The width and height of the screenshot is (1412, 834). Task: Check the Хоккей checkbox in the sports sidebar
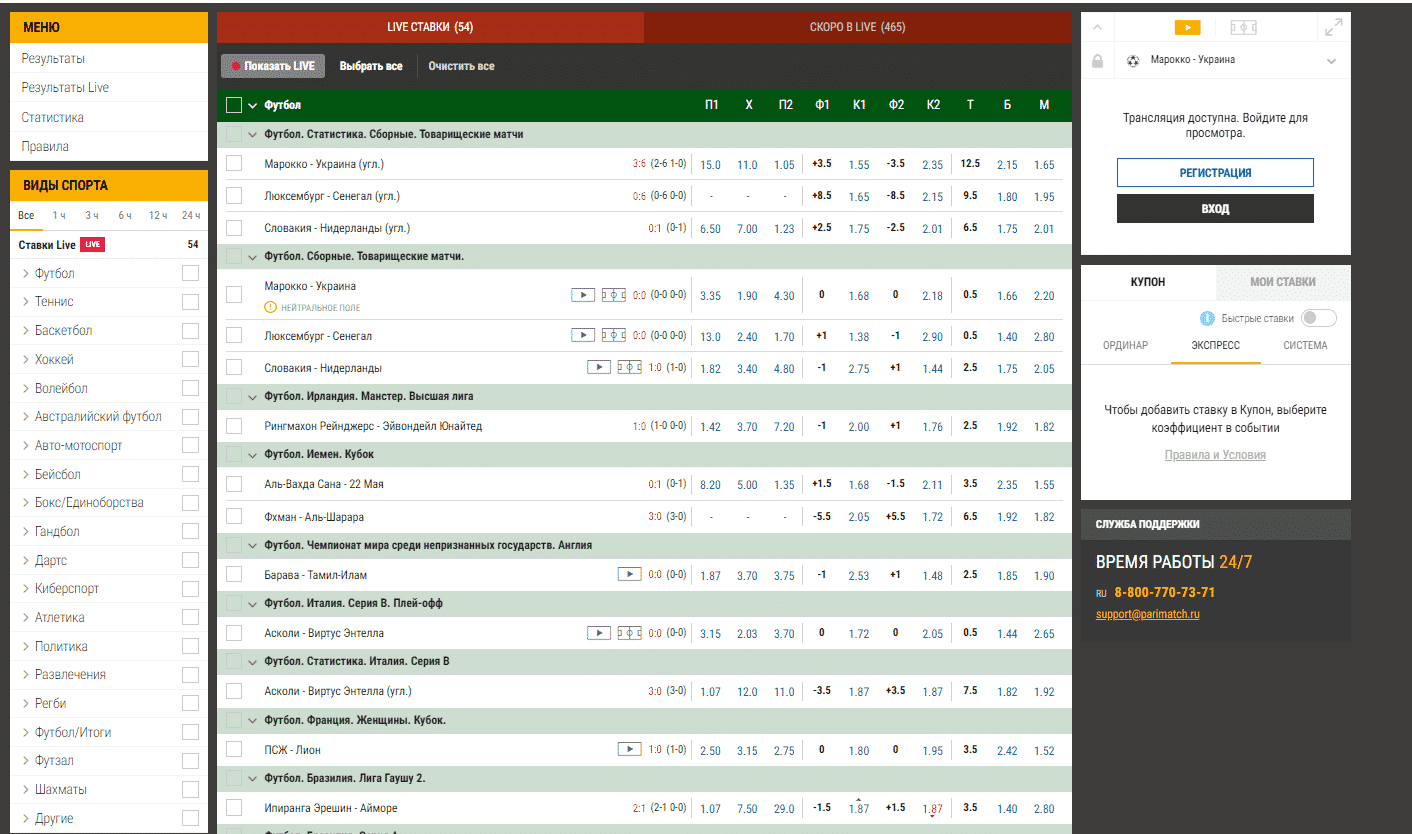pyautogui.click(x=190, y=359)
